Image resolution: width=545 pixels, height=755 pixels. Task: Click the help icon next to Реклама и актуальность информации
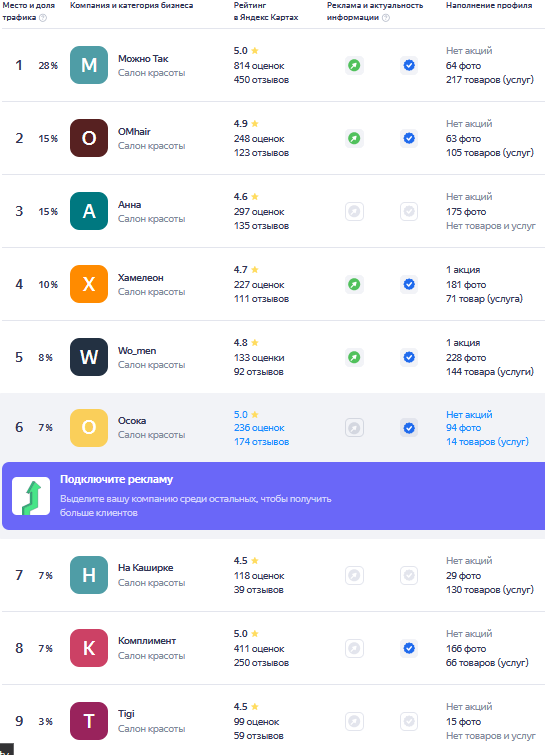point(386,18)
